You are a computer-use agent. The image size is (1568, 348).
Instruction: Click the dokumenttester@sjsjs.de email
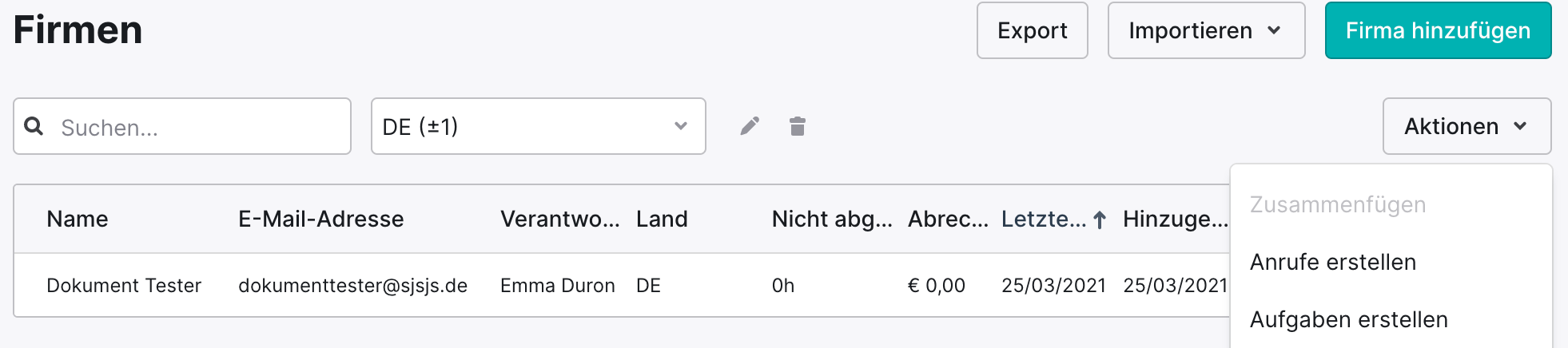352,285
